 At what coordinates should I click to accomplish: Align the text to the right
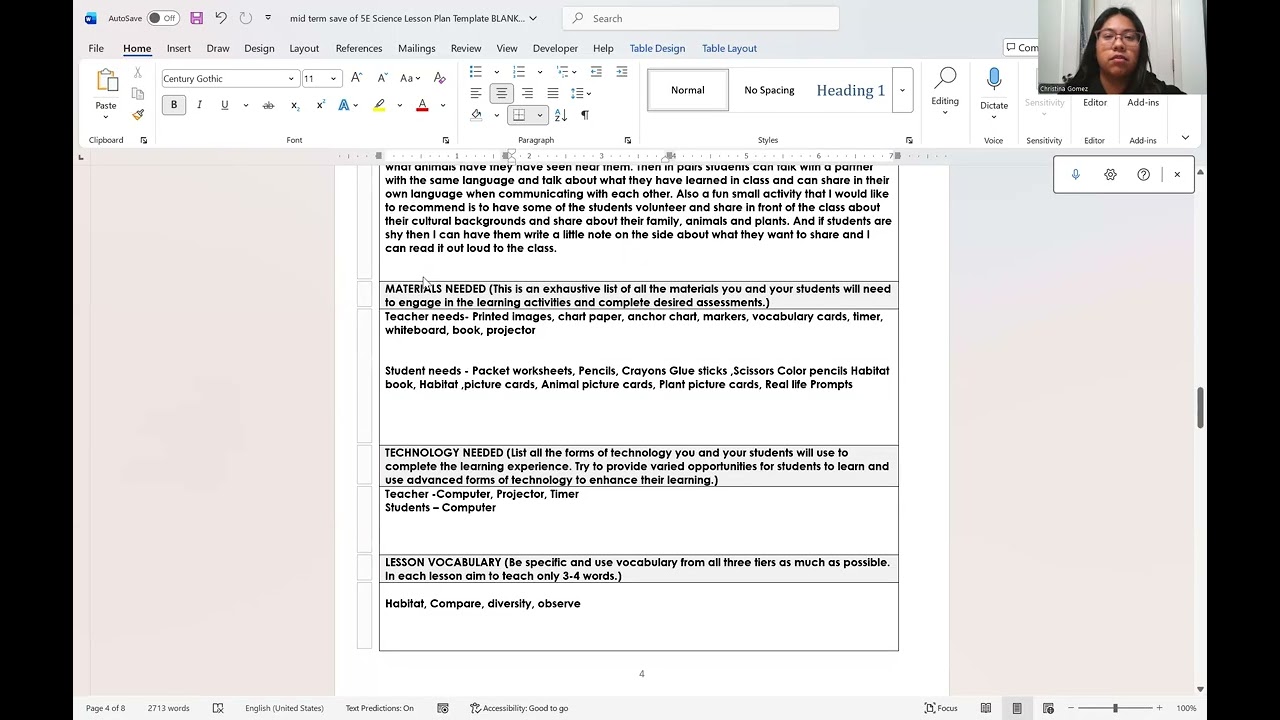[x=527, y=93]
